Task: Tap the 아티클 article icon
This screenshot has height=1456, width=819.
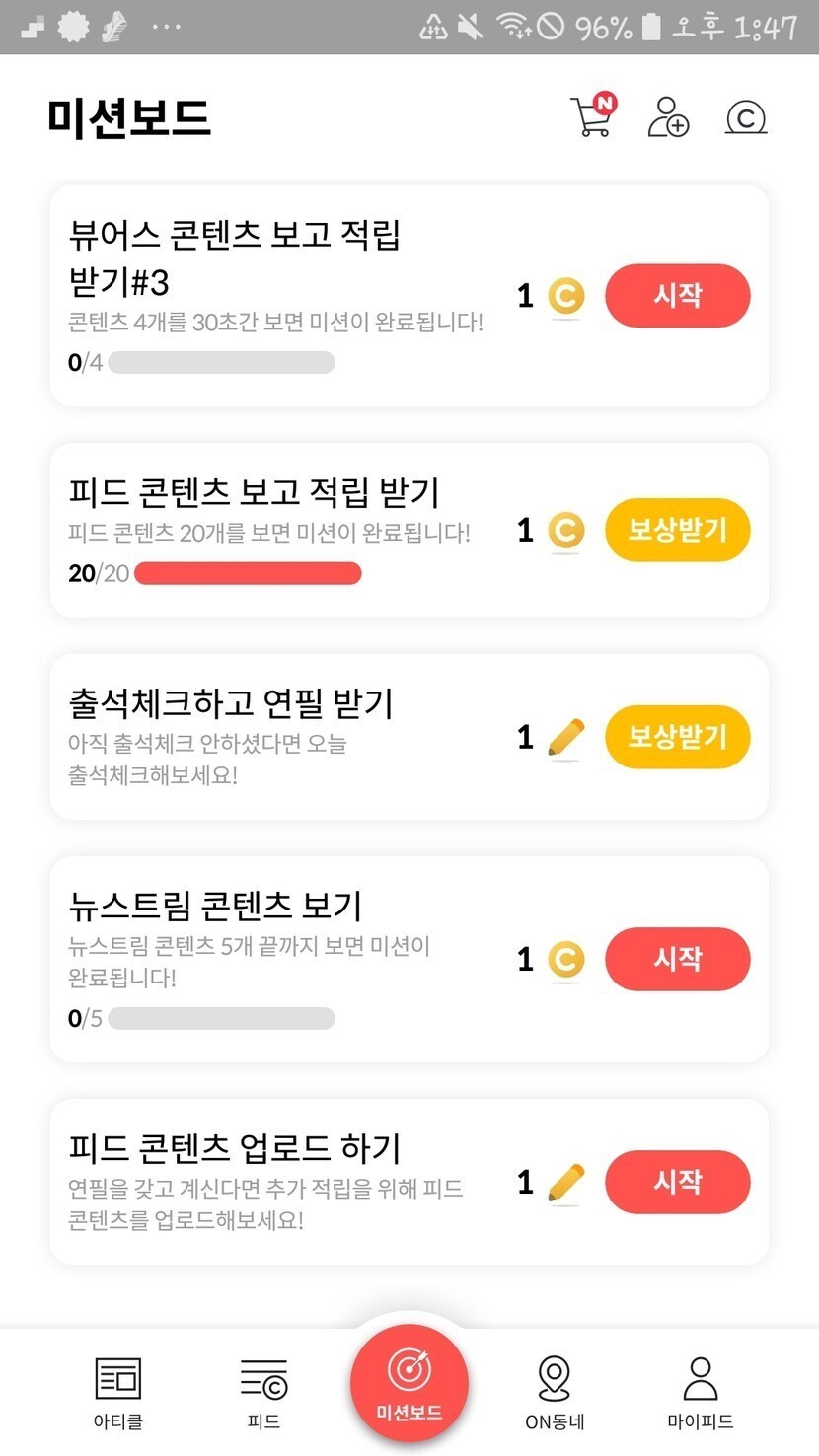Action: coord(117,1379)
